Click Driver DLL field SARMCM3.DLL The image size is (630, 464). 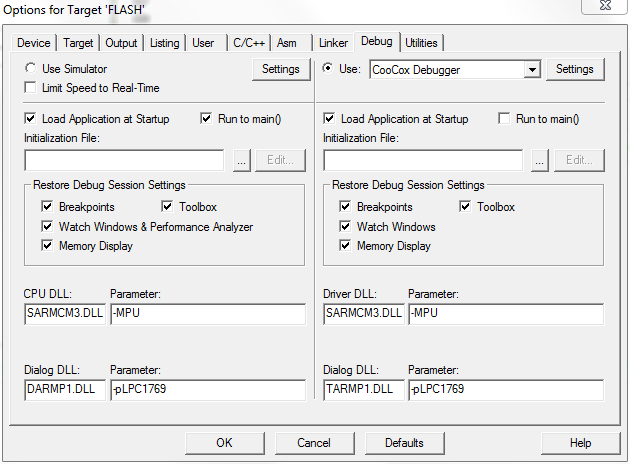pyautogui.click(x=364, y=314)
